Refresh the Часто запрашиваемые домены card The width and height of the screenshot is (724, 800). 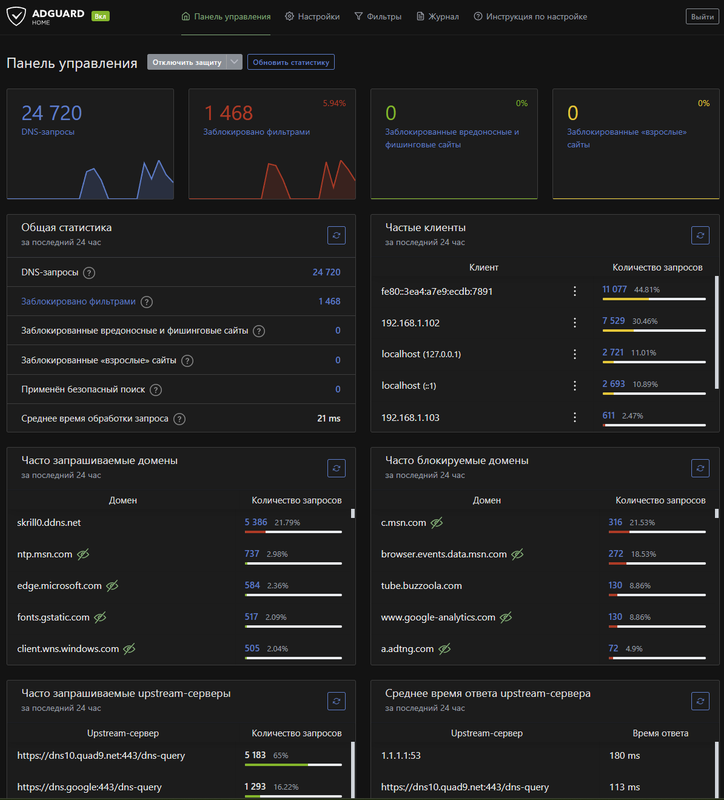tap(336, 468)
